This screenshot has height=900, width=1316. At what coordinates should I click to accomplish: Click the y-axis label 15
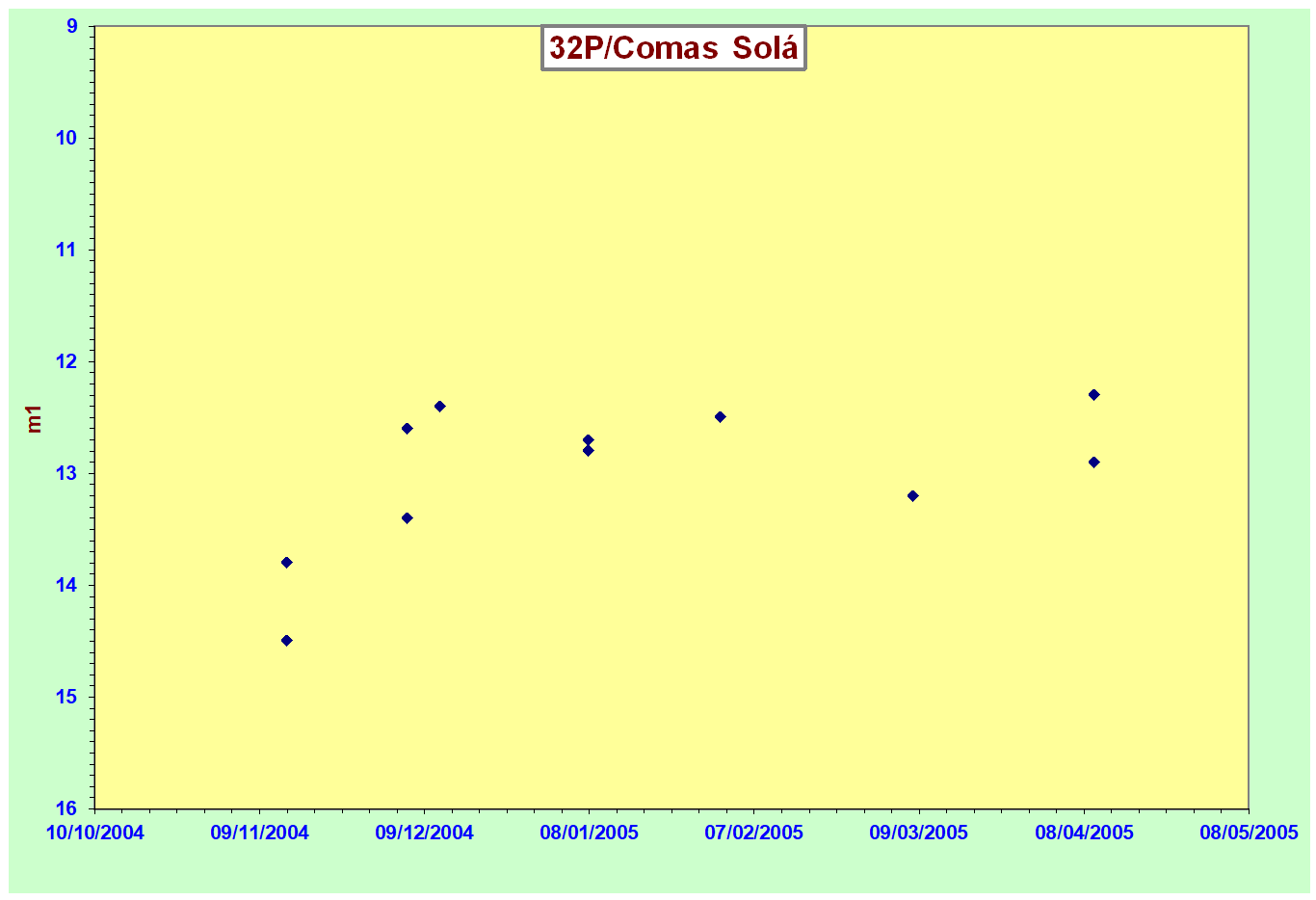[66, 697]
